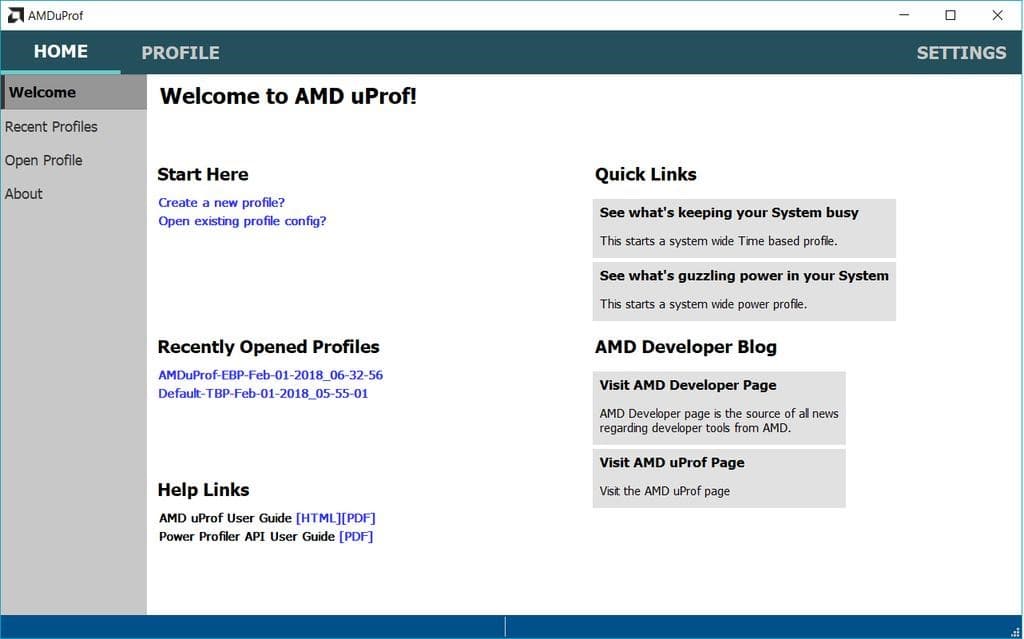Click the AMD logo icon in title bar
The height and width of the screenshot is (639, 1024).
coord(16,15)
